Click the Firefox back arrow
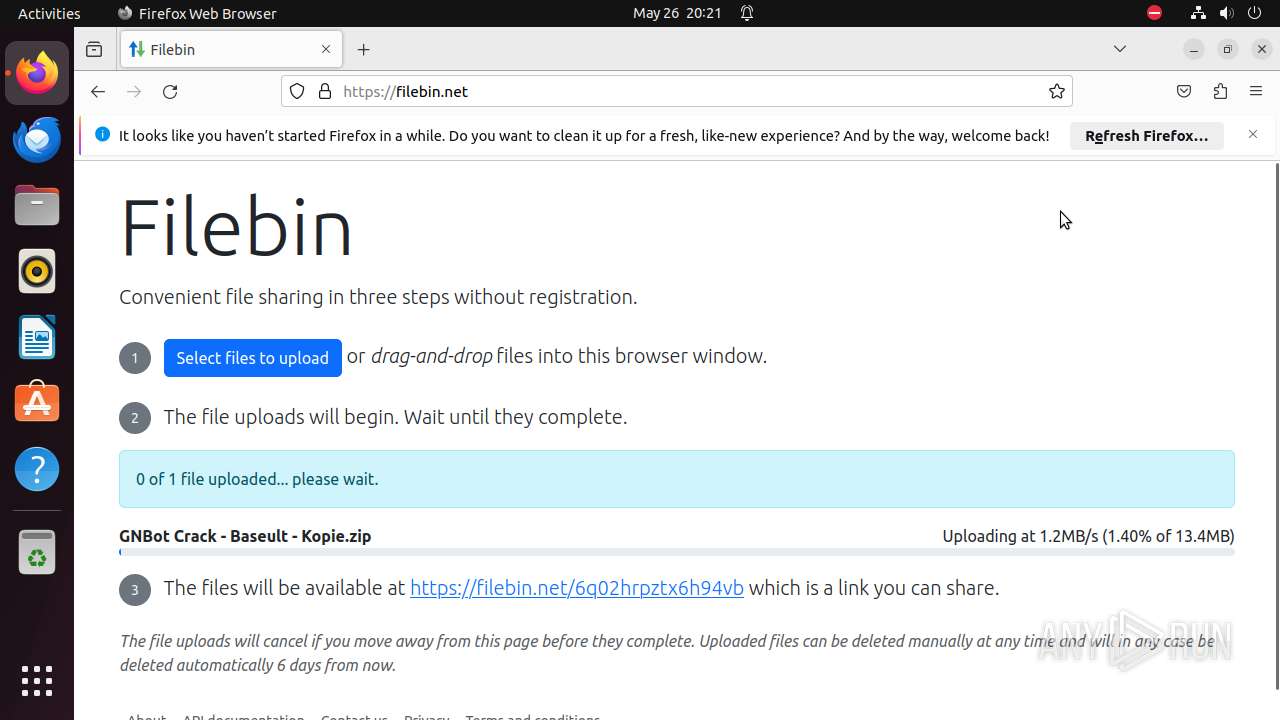Screen dimensions: 1280x720 point(97,91)
